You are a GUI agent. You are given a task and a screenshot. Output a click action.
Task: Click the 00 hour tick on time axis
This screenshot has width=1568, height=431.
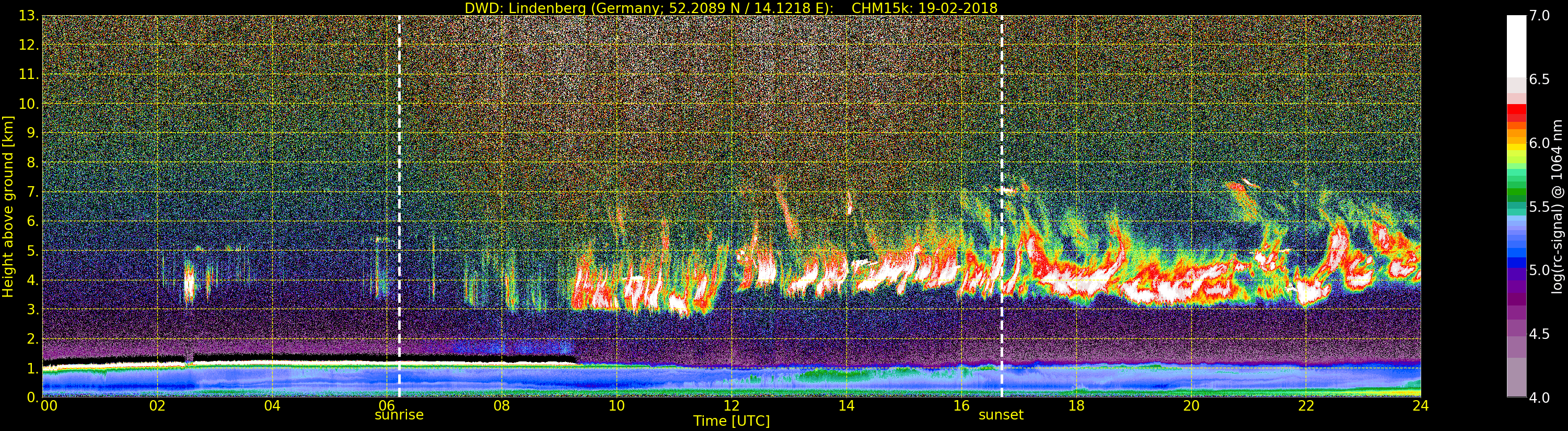(x=49, y=406)
